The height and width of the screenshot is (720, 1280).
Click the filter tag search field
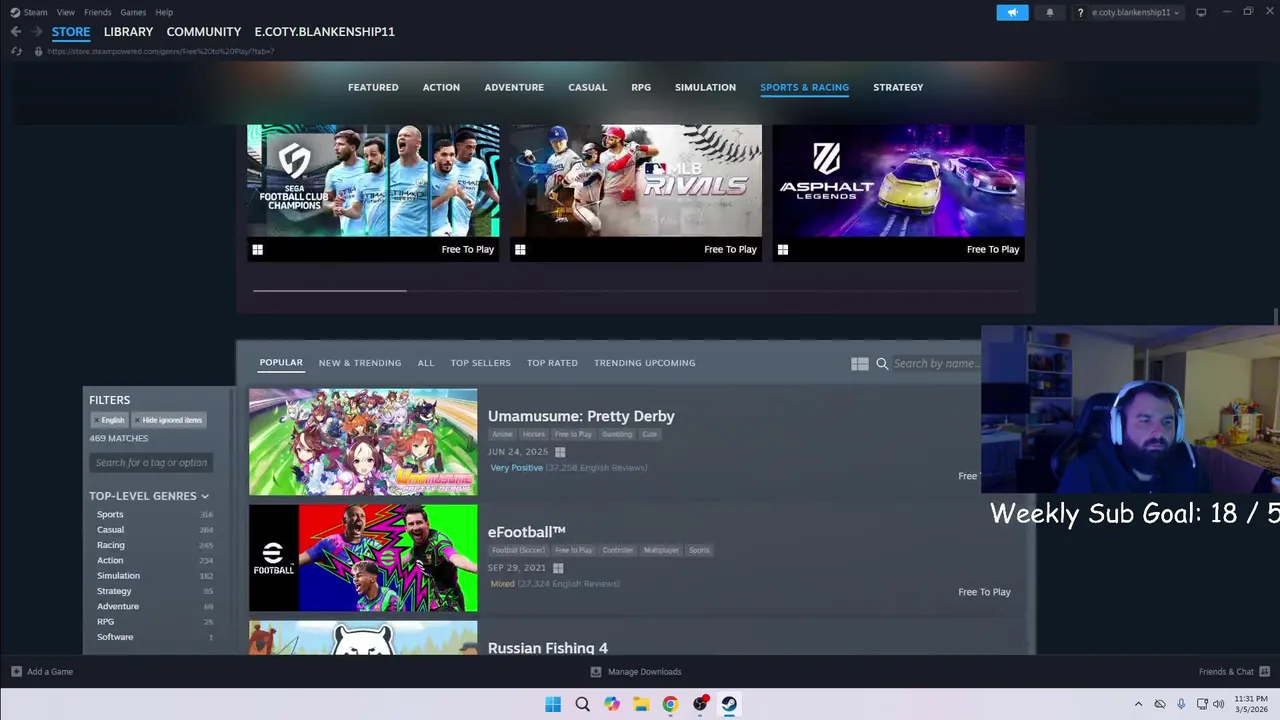[151, 463]
